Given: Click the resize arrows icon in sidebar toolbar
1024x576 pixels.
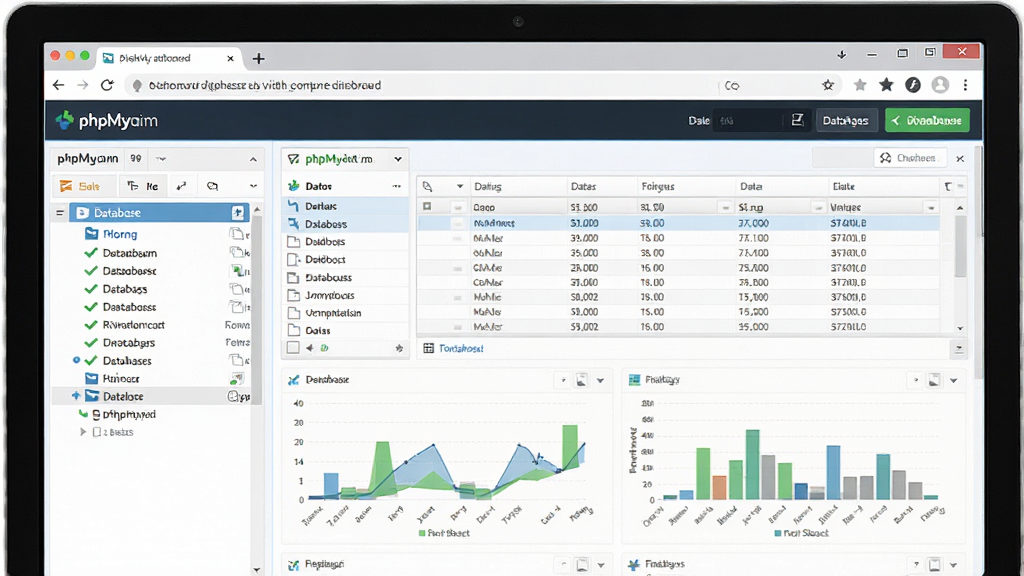Looking at the screenshot, I should (182, 186).
